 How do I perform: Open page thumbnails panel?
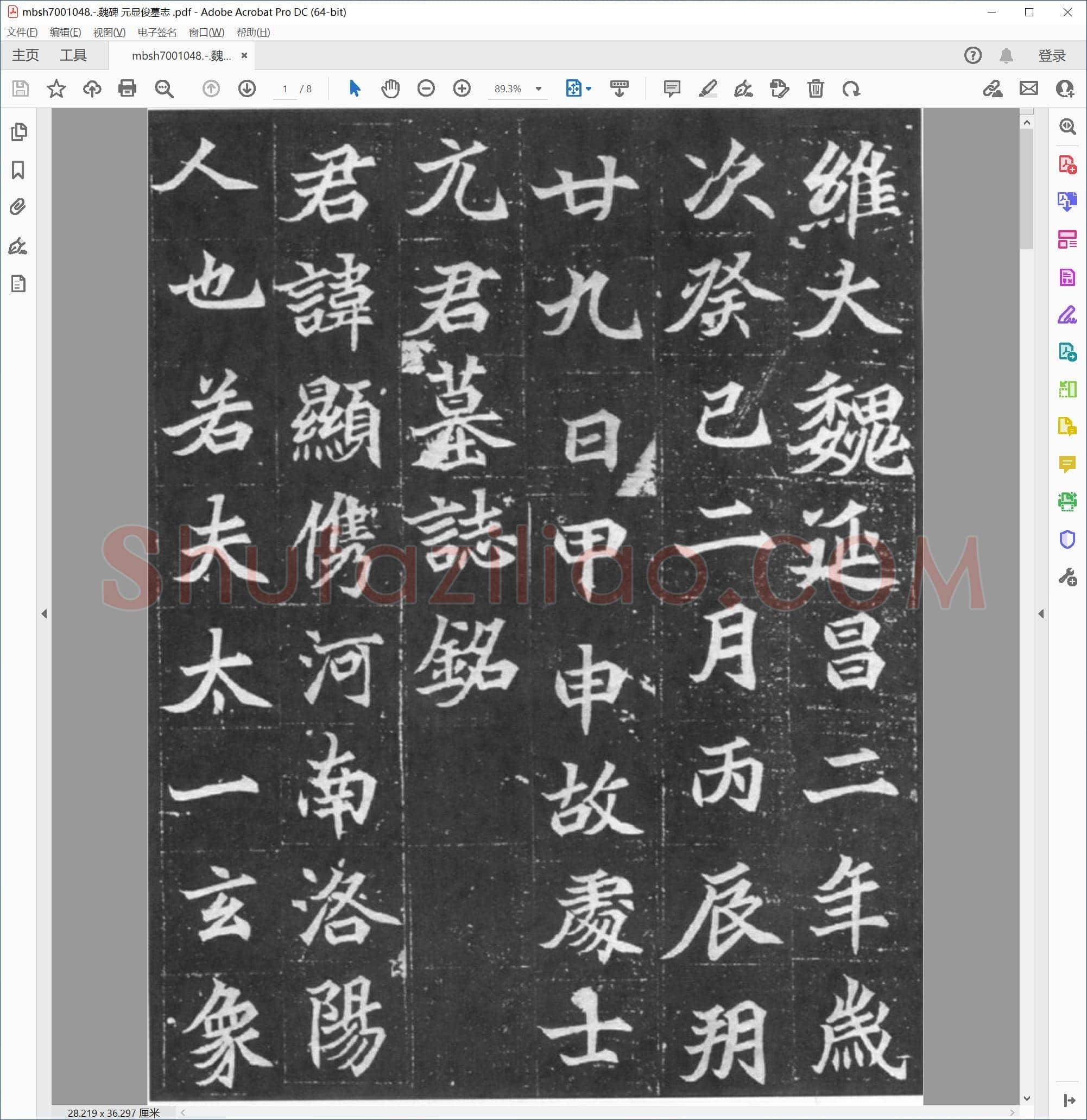pyautogui.click(x=18, y=132)
